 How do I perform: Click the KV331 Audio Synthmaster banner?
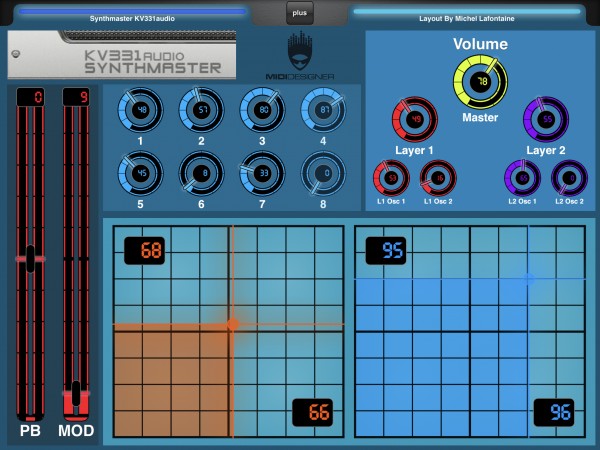coord(122,55)
